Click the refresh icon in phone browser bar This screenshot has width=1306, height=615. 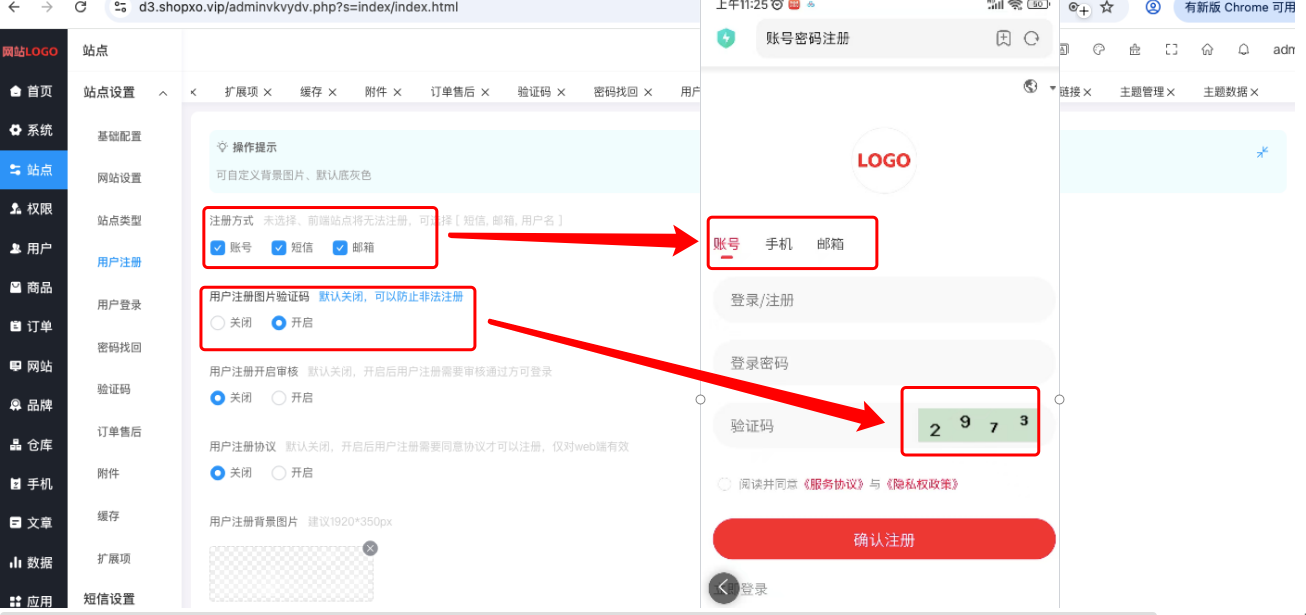(1032, 38)
